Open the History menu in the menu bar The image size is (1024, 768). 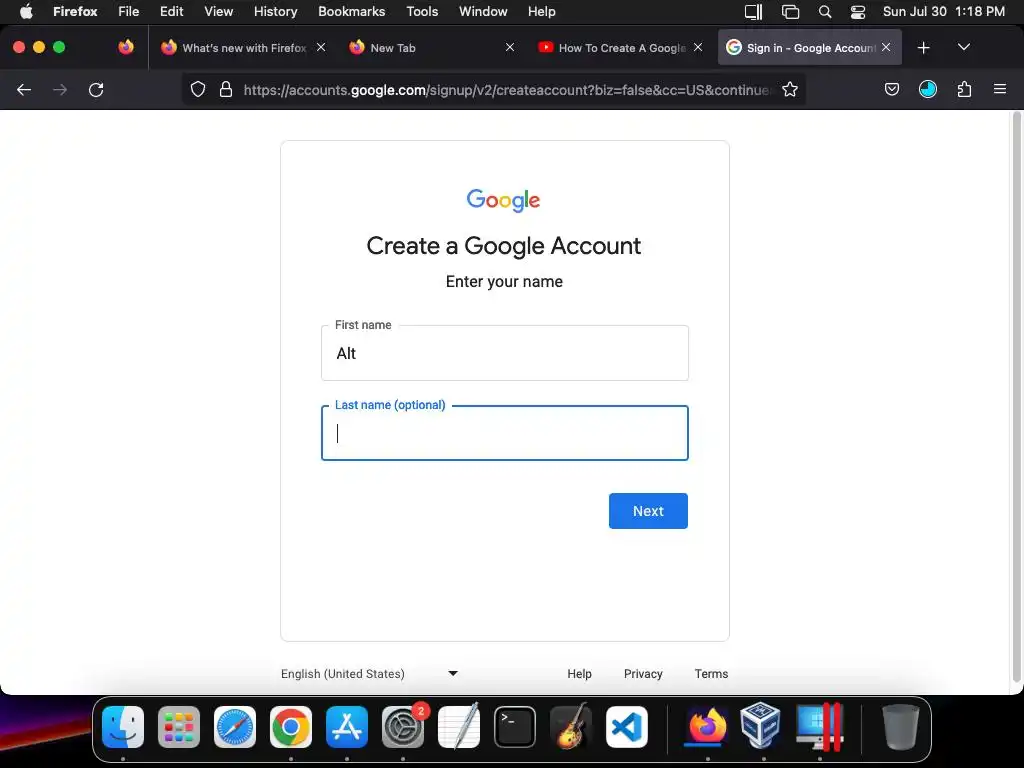coord(275,11)
